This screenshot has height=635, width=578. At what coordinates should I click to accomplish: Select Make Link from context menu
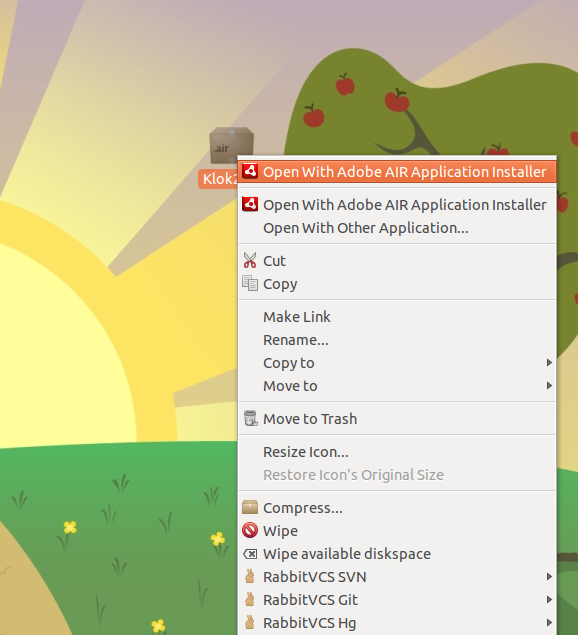point(397,317)
